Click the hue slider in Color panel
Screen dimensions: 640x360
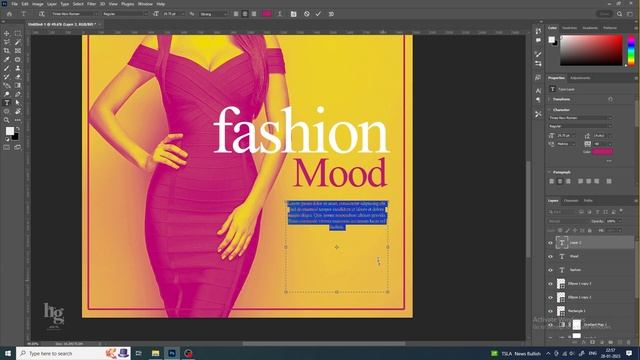631,50
